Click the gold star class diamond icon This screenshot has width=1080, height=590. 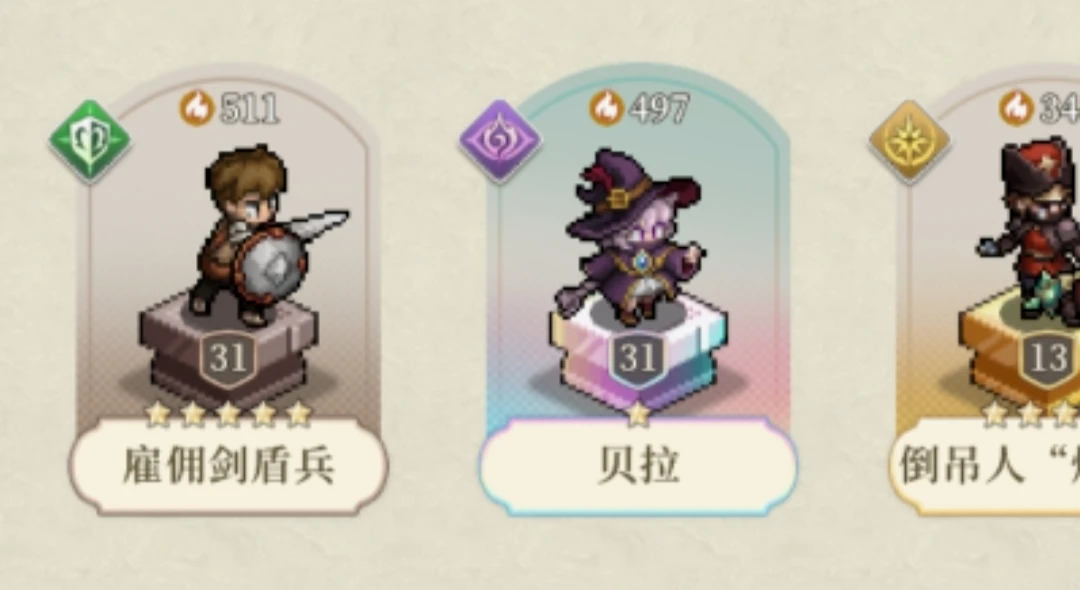909,141
